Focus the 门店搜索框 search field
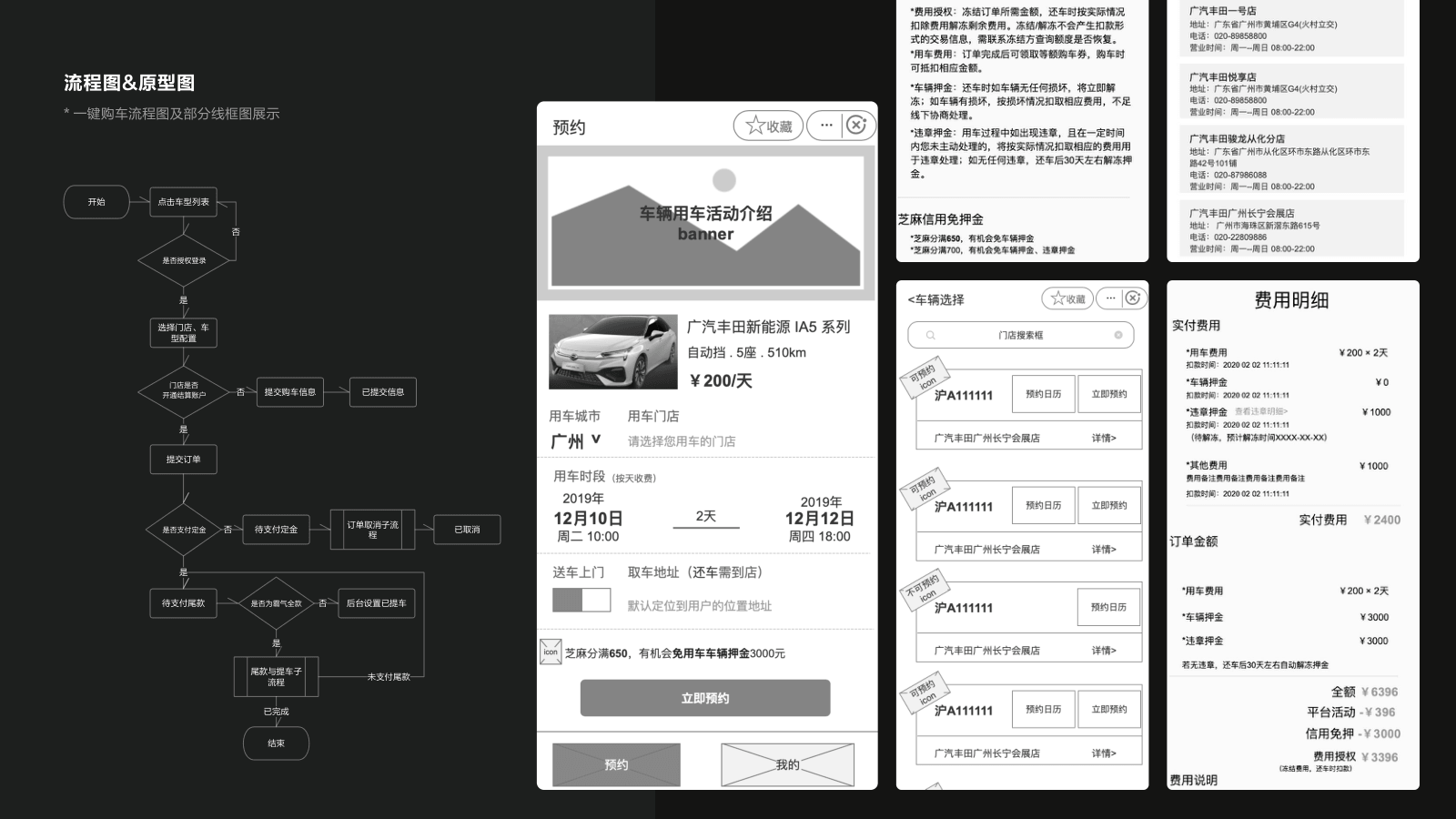1456x819 pixels. click(1021, 335)
